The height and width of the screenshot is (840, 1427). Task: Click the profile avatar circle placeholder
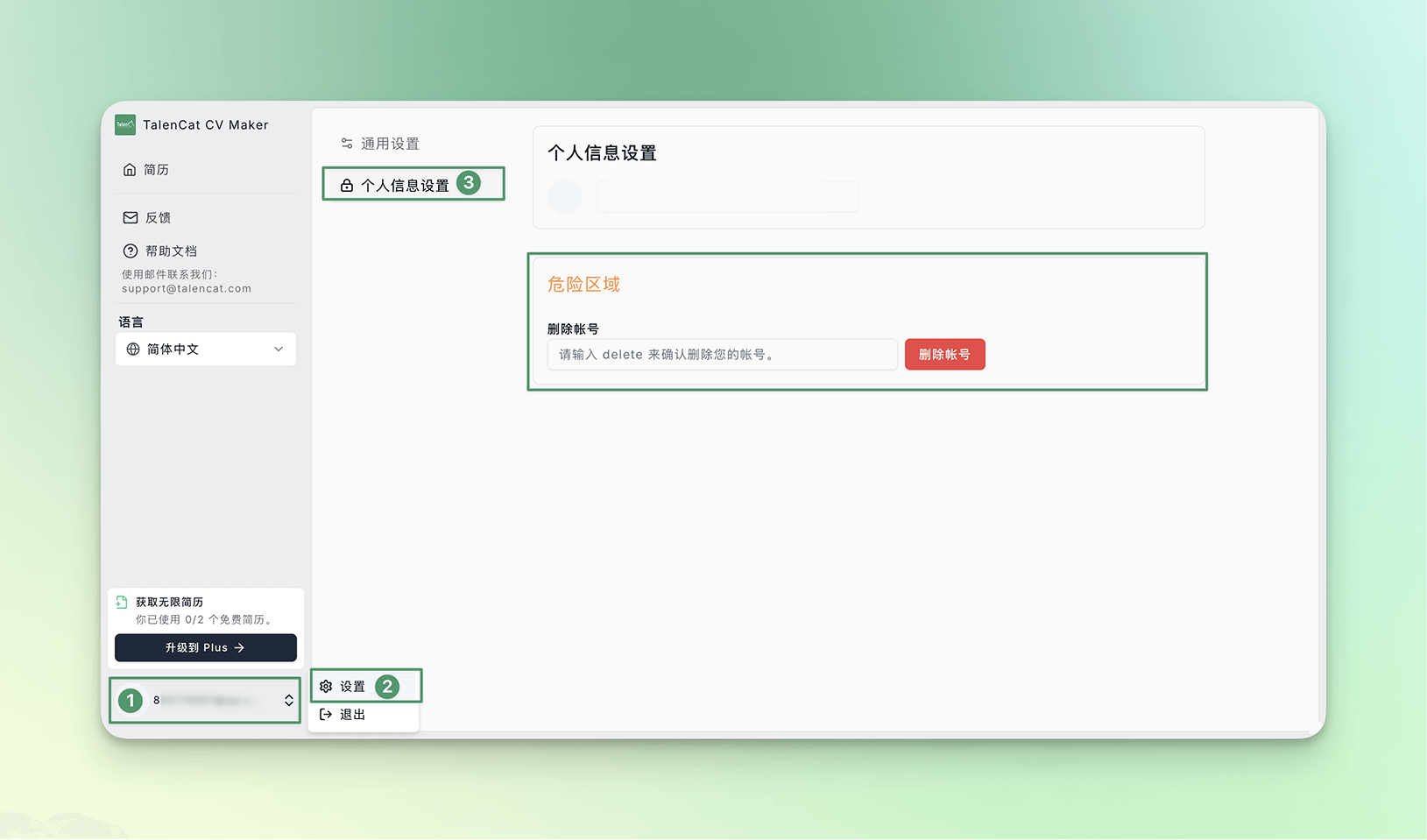coord(565,197)
